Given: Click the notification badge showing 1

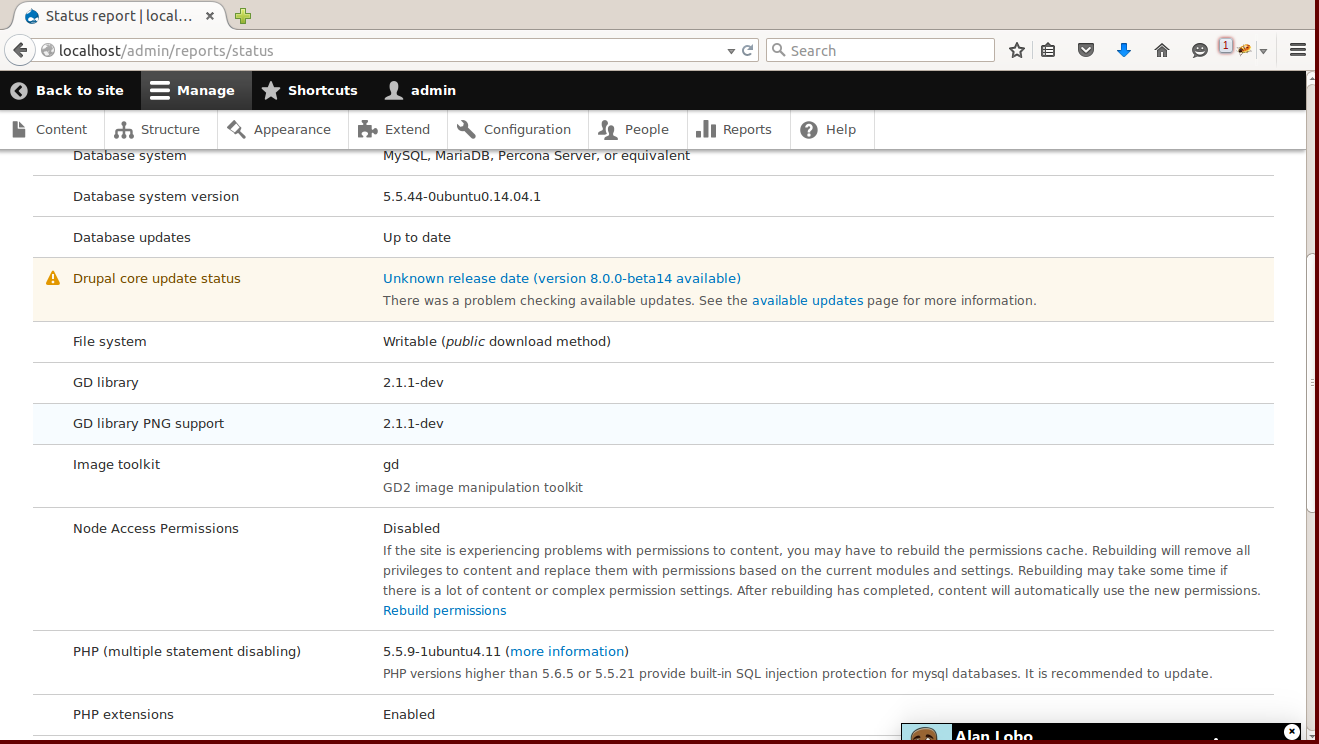Looking at the screenshot, I should (x=1225, y=45).
